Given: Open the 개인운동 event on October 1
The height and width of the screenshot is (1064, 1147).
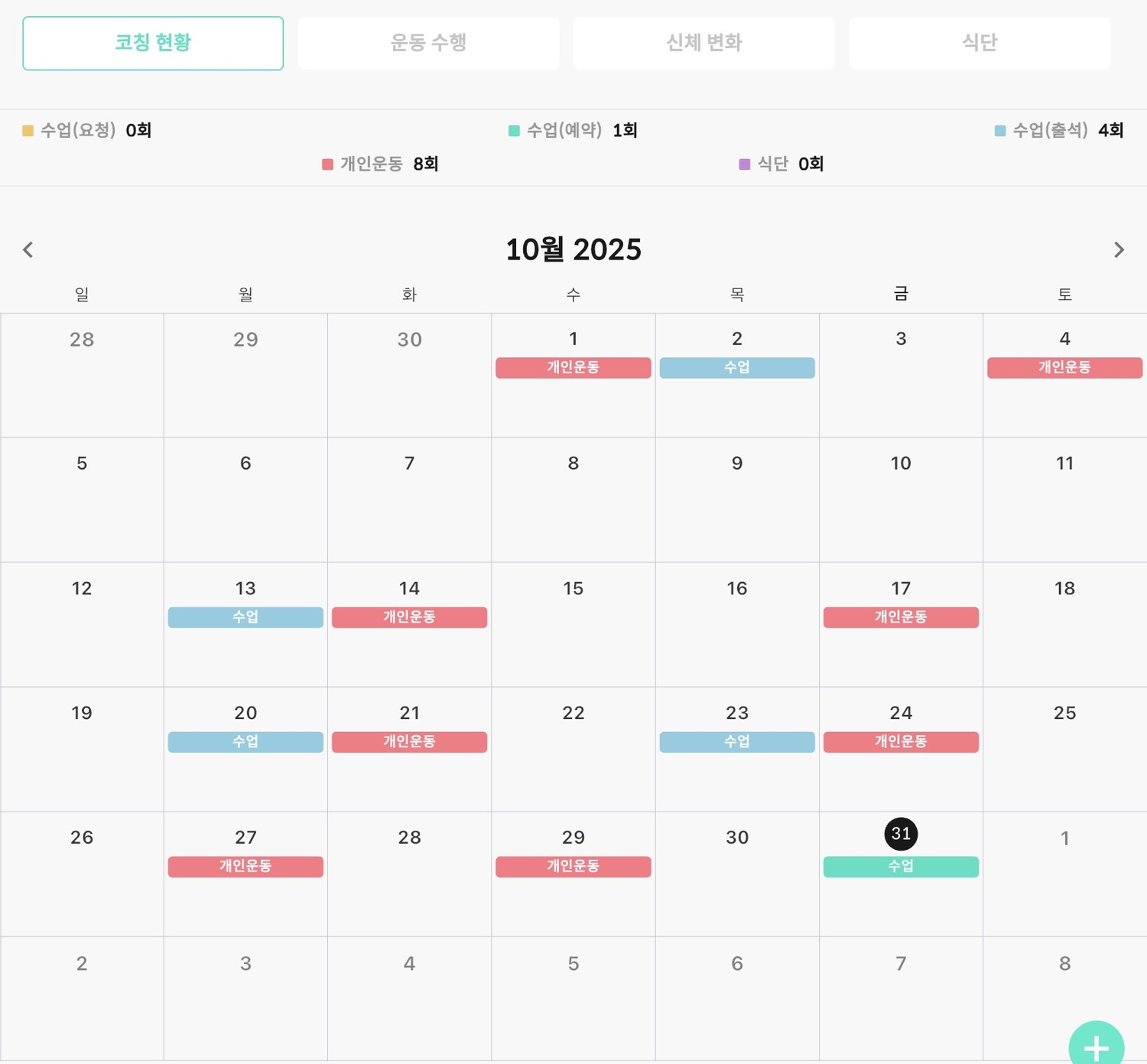Looking at the screenshot, I should click(x=573, y=368).
